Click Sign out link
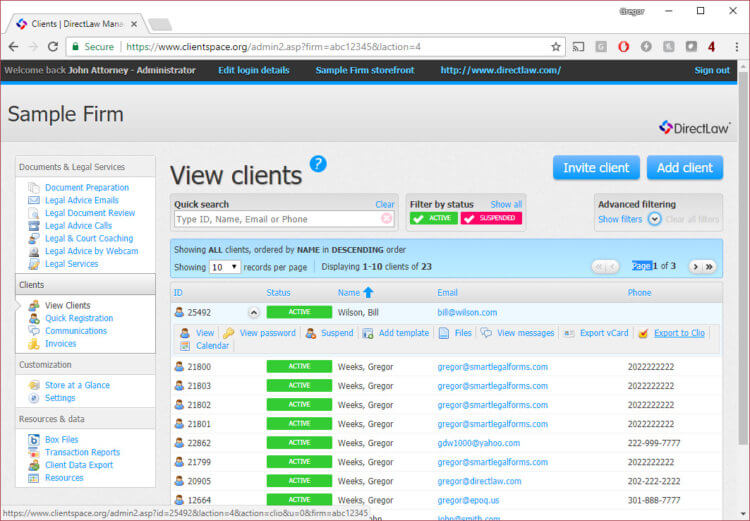 [x=712, y=70]
